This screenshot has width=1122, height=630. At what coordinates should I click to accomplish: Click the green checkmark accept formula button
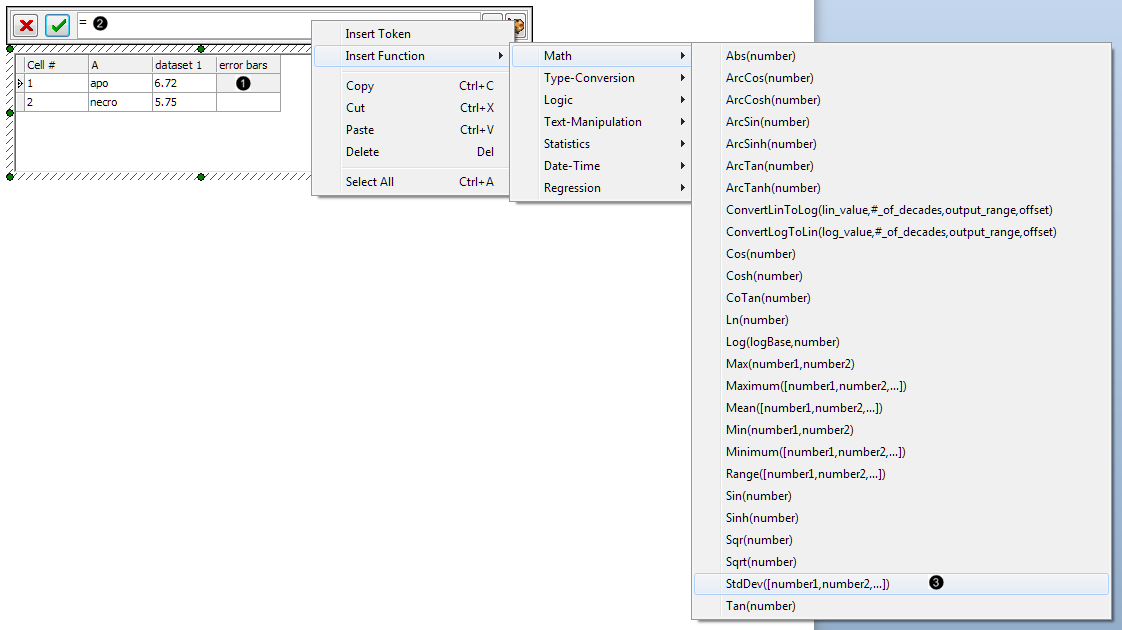click(x=58, y=25)
